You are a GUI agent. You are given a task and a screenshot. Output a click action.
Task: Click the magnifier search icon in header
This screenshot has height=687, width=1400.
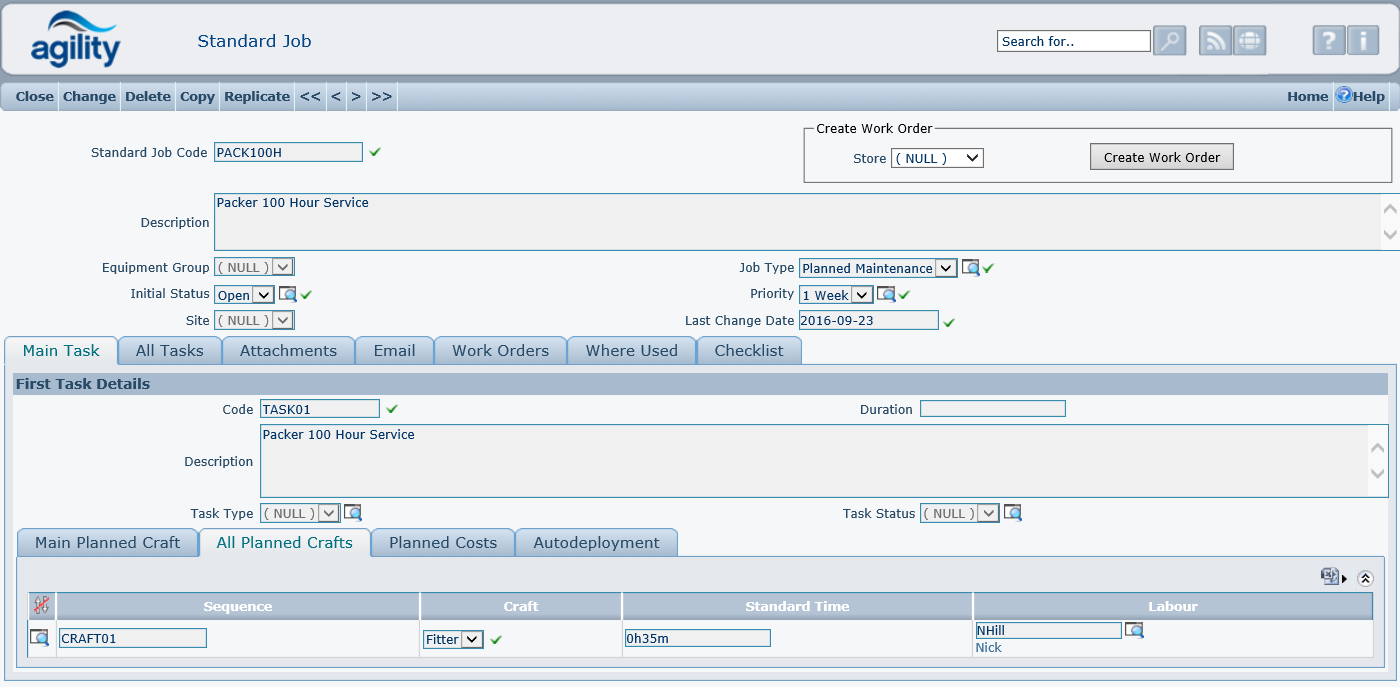[1169, 41]
